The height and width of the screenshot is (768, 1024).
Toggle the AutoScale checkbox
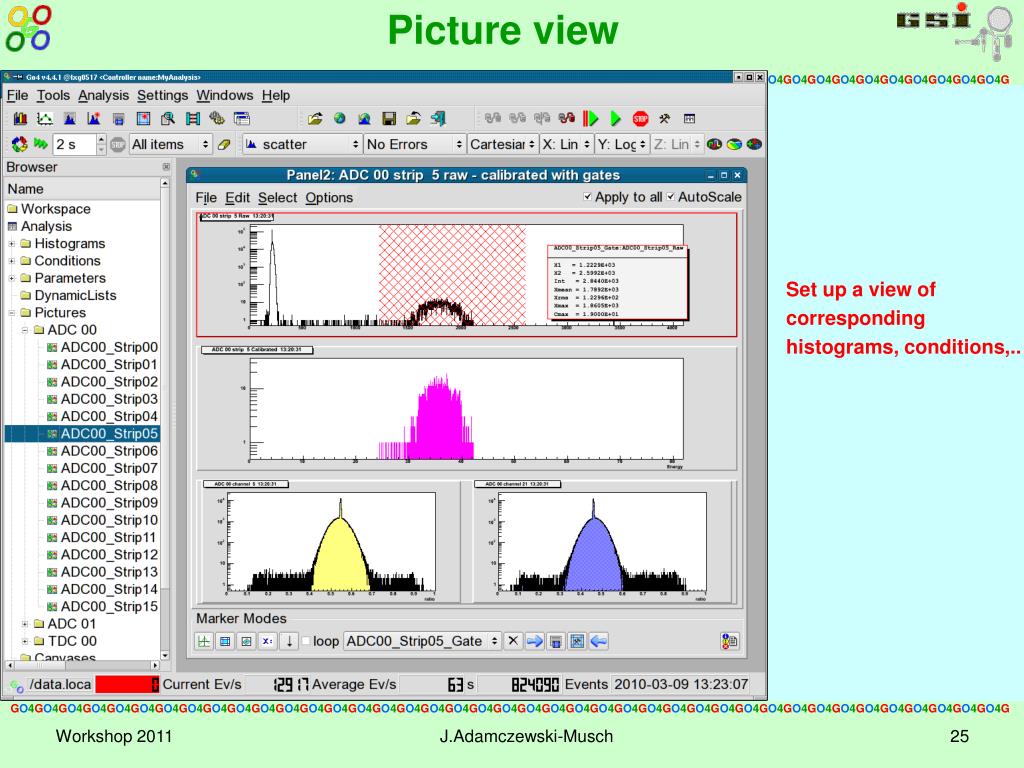click(671, 197)
